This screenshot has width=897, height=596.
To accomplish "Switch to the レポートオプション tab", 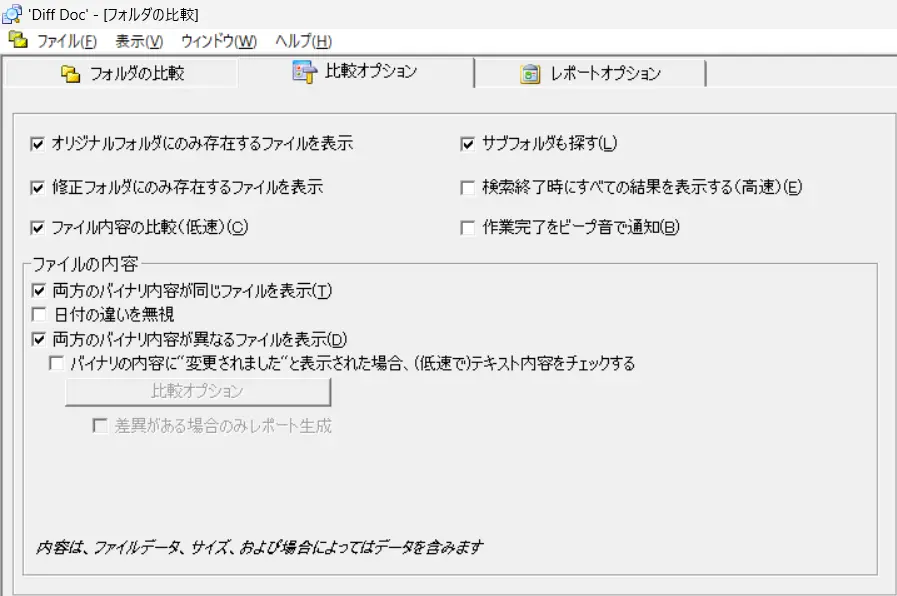I will (x=590, y=72).
